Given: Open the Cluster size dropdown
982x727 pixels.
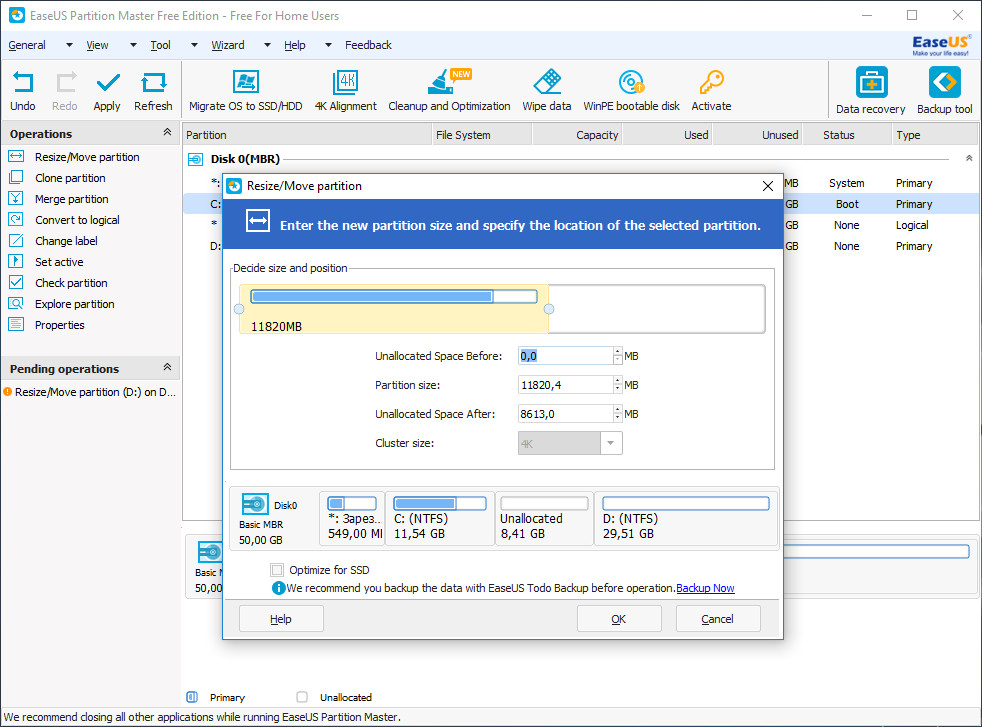Looking at the screenshot, I should tap(611, 443).
